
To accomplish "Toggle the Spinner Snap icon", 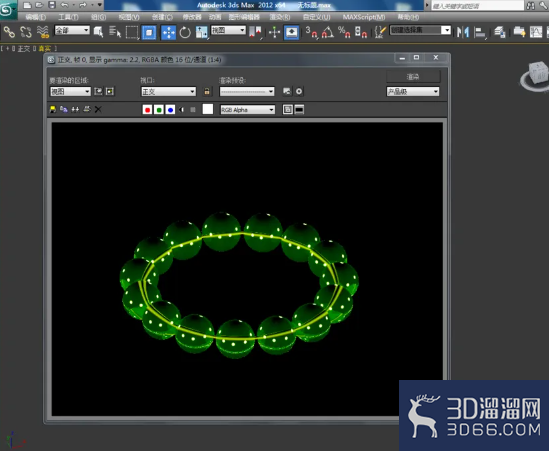I will pyautogui.click(x=361, y=32).
